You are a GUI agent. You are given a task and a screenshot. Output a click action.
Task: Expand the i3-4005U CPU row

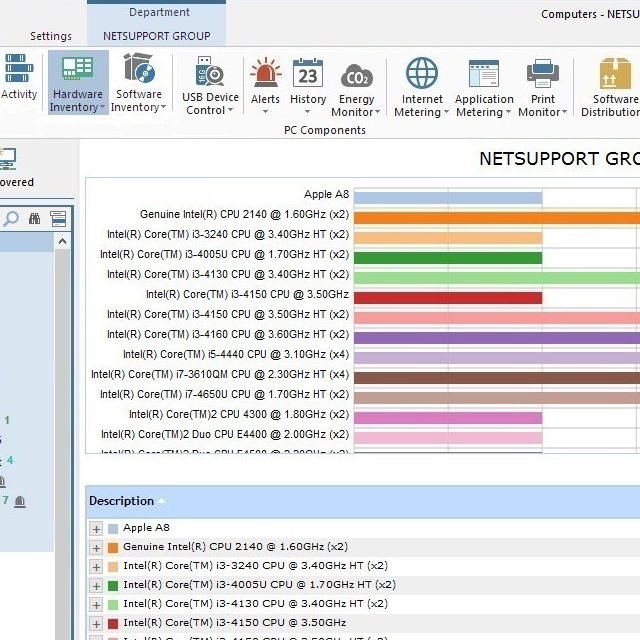[x=96, y=586]
